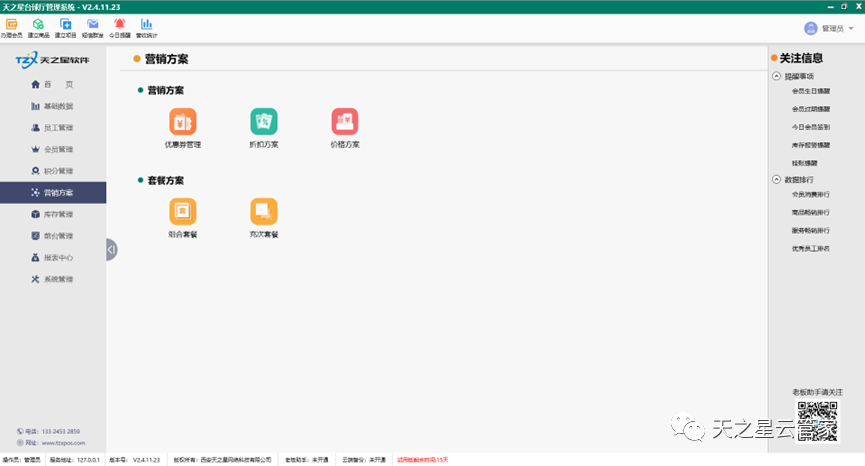The height and width of the screenshot is (466, 865).
Task: Open the 商品畅销排行 link
Action: [810, 212]
